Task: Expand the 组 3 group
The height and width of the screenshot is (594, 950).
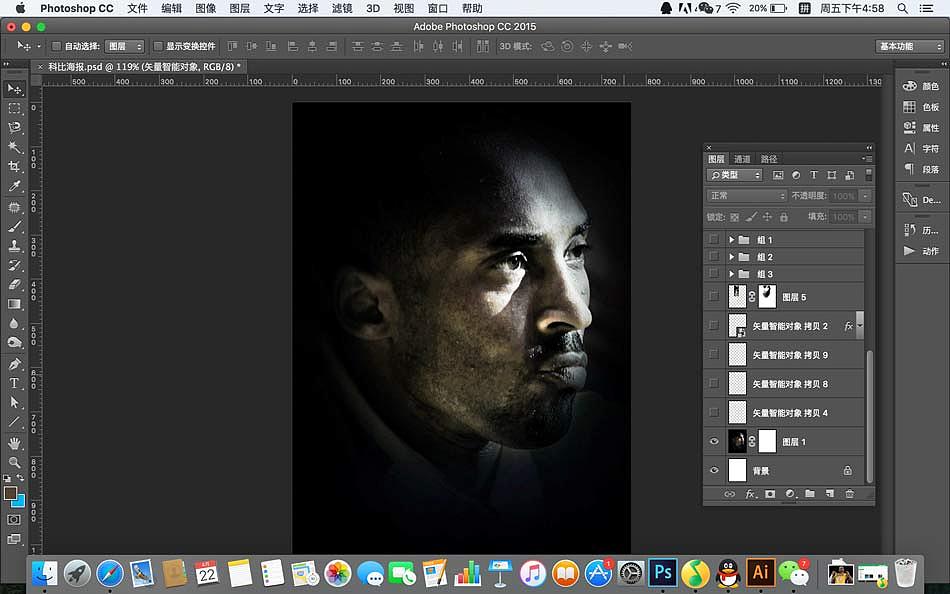Action: [731, 273]
